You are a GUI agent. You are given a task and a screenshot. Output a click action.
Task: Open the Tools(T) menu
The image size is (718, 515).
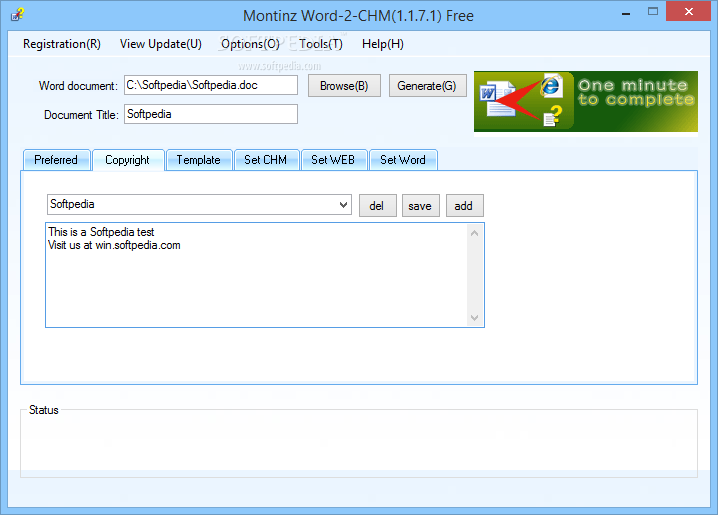(x=321, y=44)
